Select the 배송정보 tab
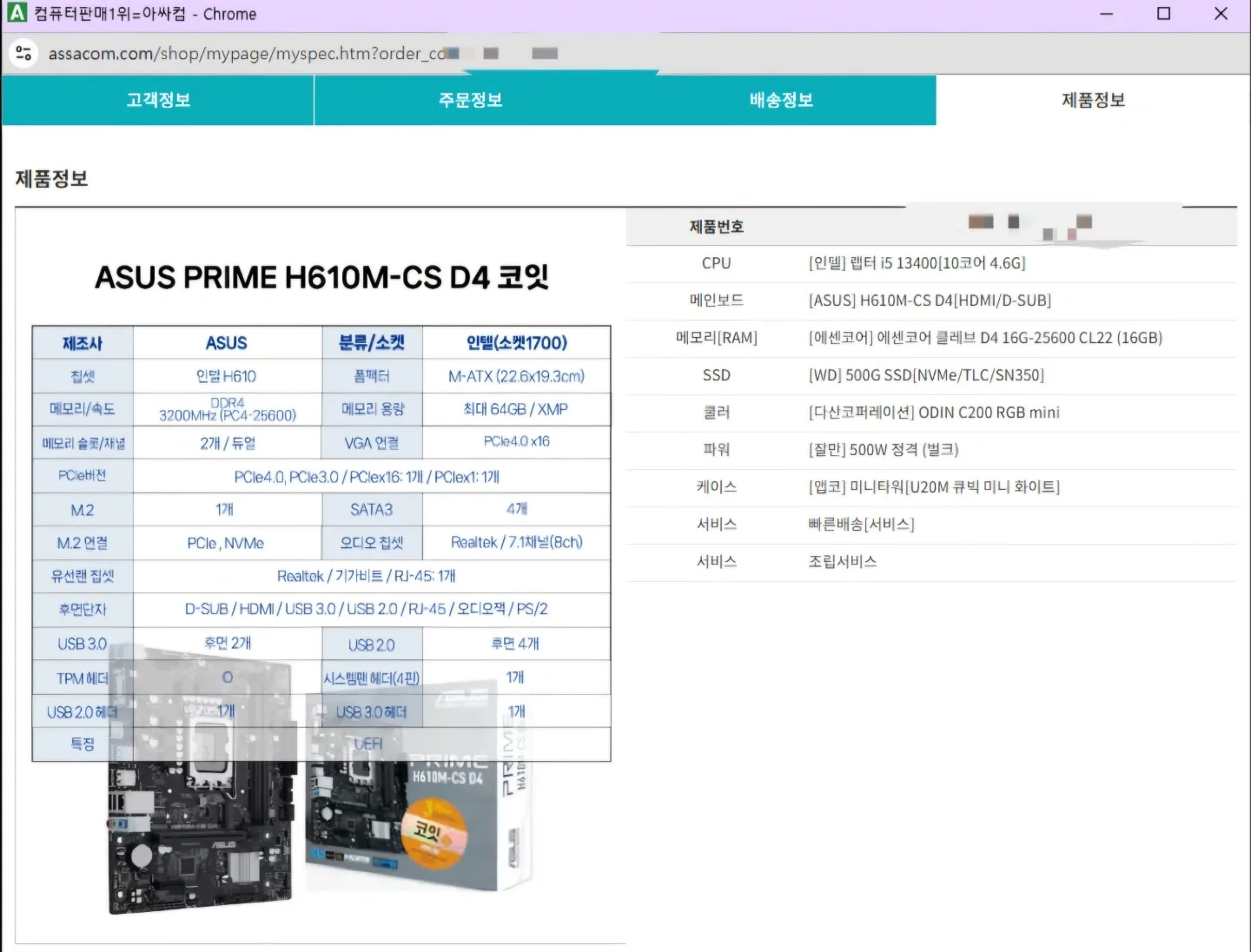Image resolution: width=1251 pixels, height=952 pixels. 781,100
